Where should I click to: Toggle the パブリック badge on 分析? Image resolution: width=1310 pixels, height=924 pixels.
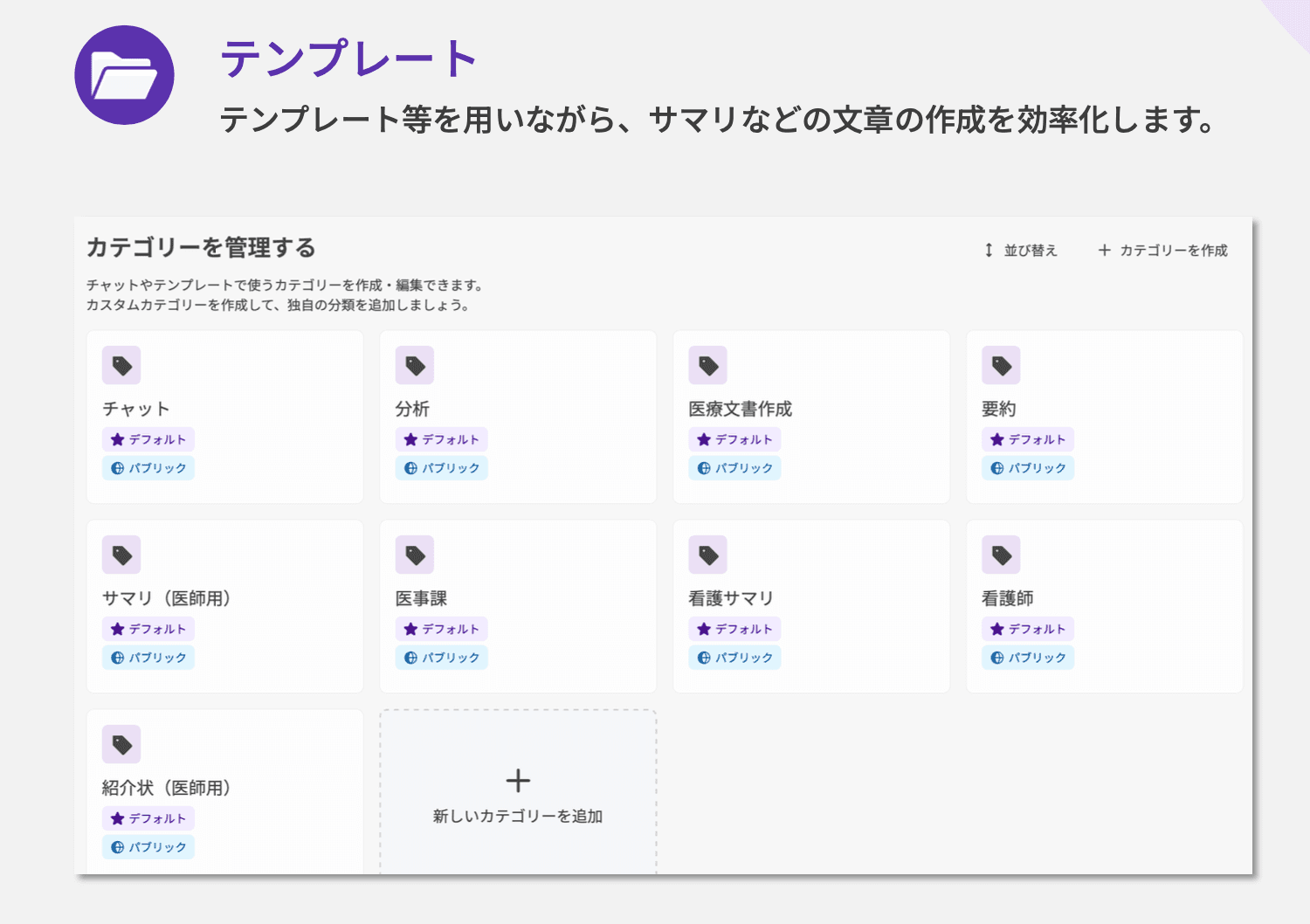click(441, 468)
